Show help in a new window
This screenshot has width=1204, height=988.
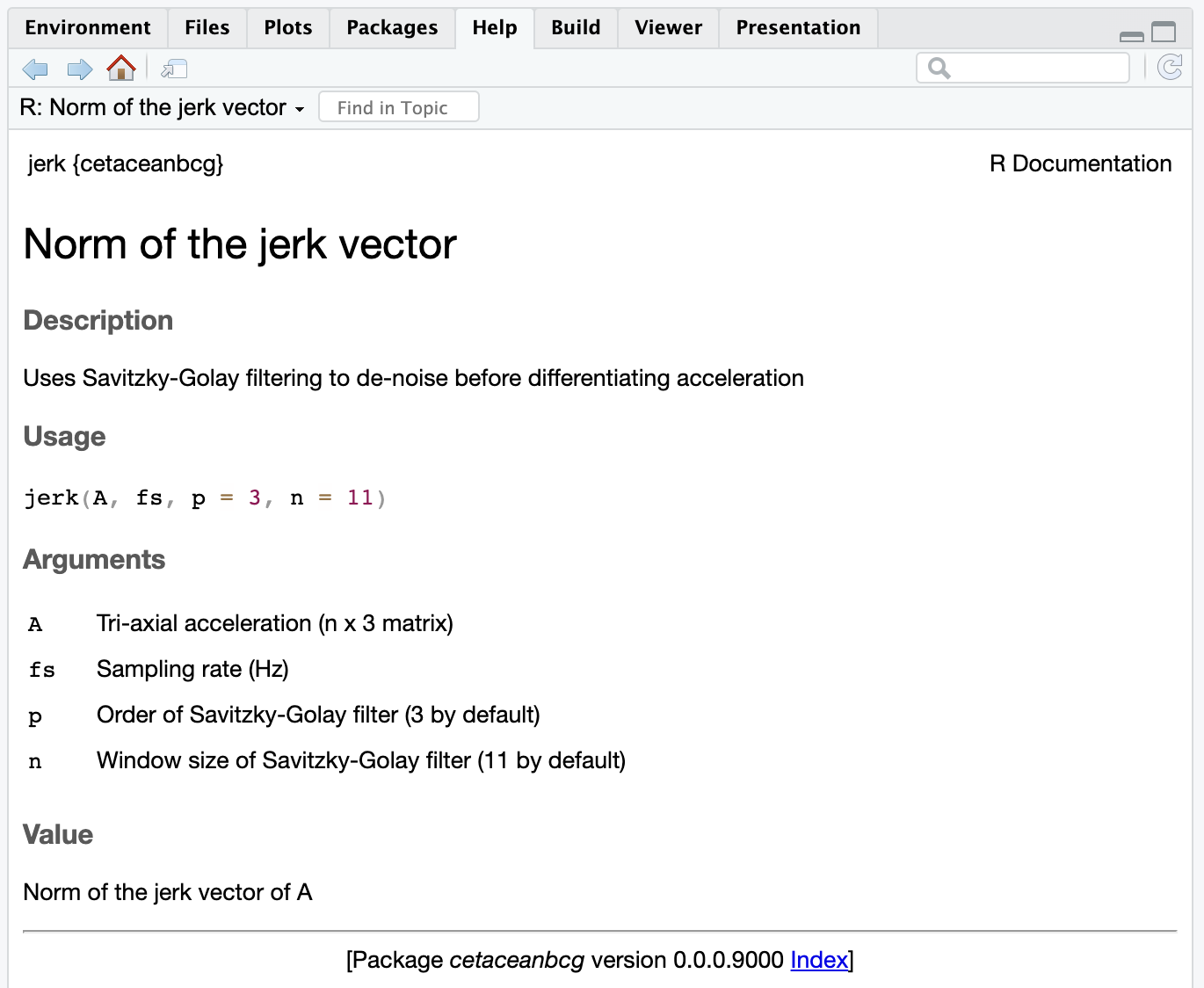[x=174, y=69]
